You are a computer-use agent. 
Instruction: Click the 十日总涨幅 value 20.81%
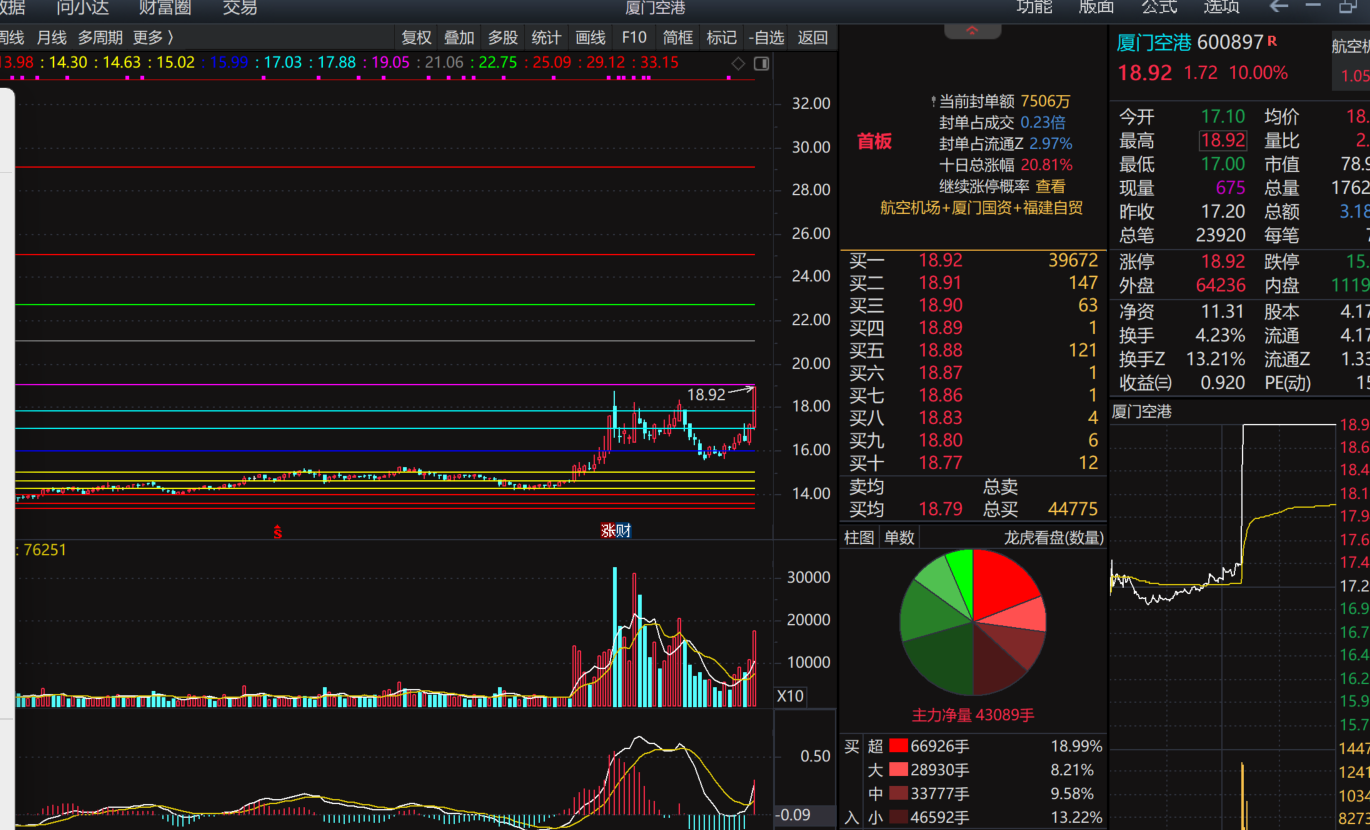click(x=1046, y=165)
